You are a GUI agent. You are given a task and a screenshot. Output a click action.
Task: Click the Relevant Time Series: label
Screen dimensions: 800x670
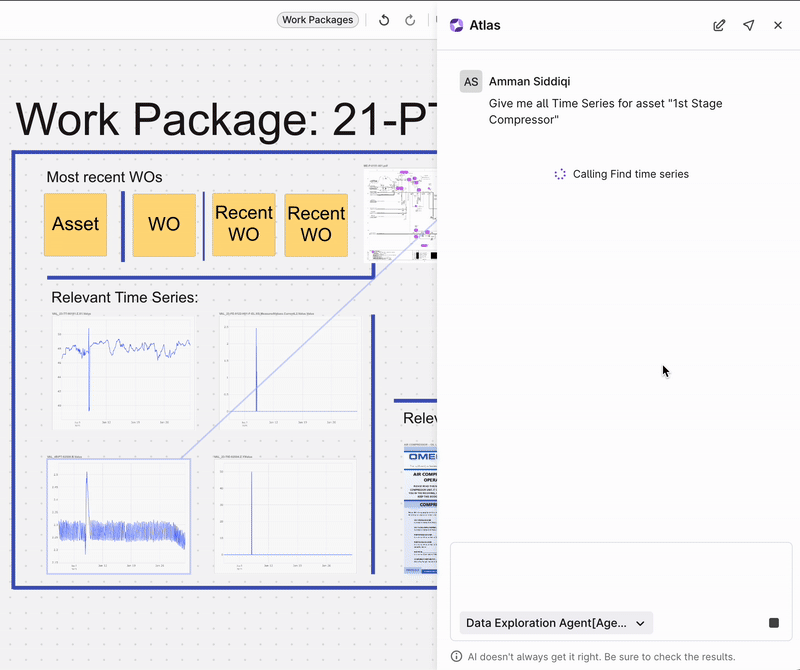tap(124, 297)
